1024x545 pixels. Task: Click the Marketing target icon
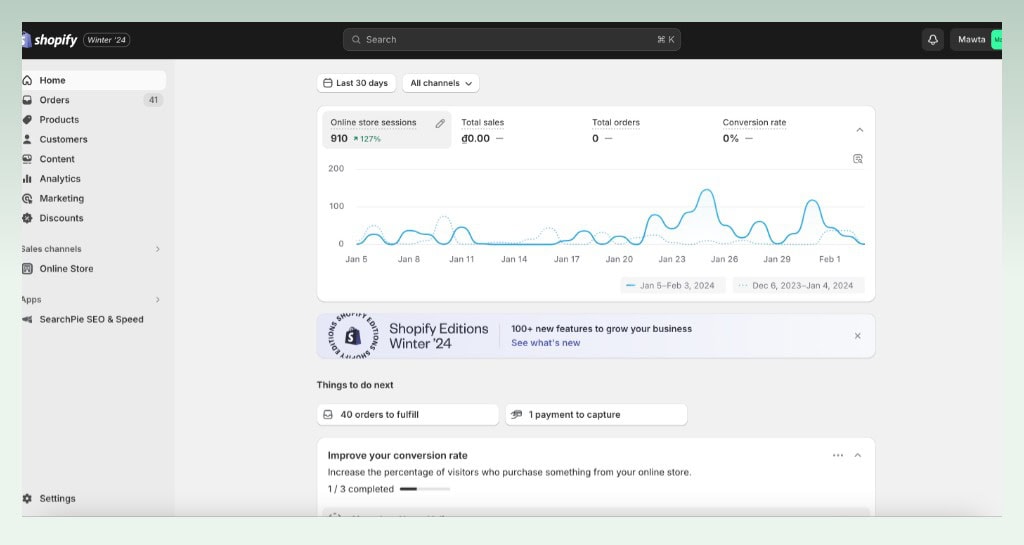tap(27, 198)
